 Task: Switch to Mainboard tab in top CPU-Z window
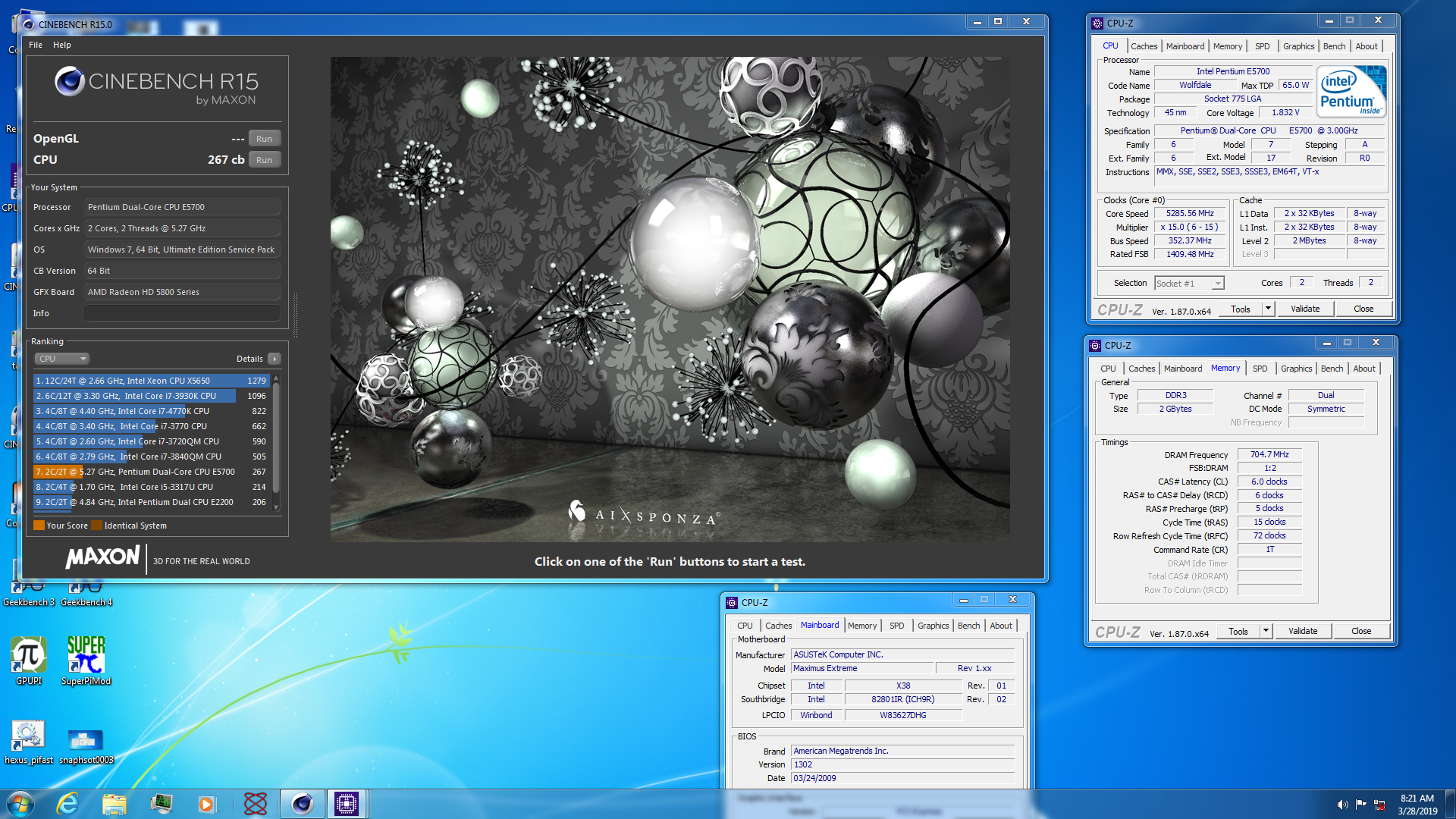(1185, 46)
